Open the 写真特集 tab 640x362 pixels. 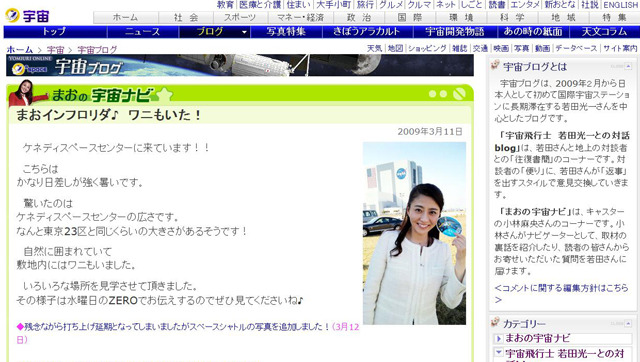pyautogui.click(x=286, y=31)
